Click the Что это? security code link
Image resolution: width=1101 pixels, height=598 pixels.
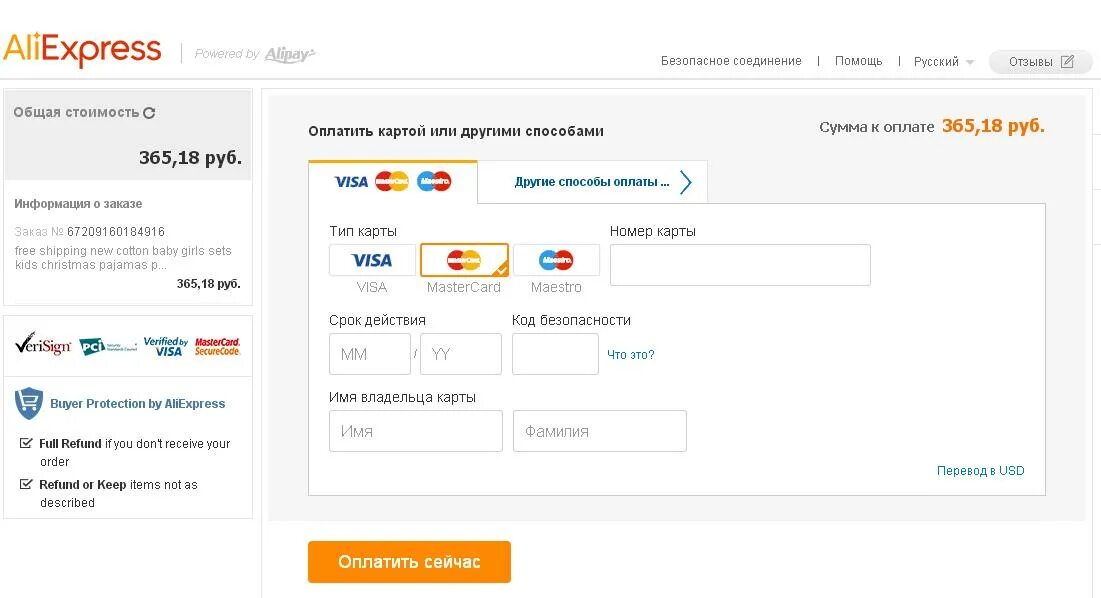(631, 355)
